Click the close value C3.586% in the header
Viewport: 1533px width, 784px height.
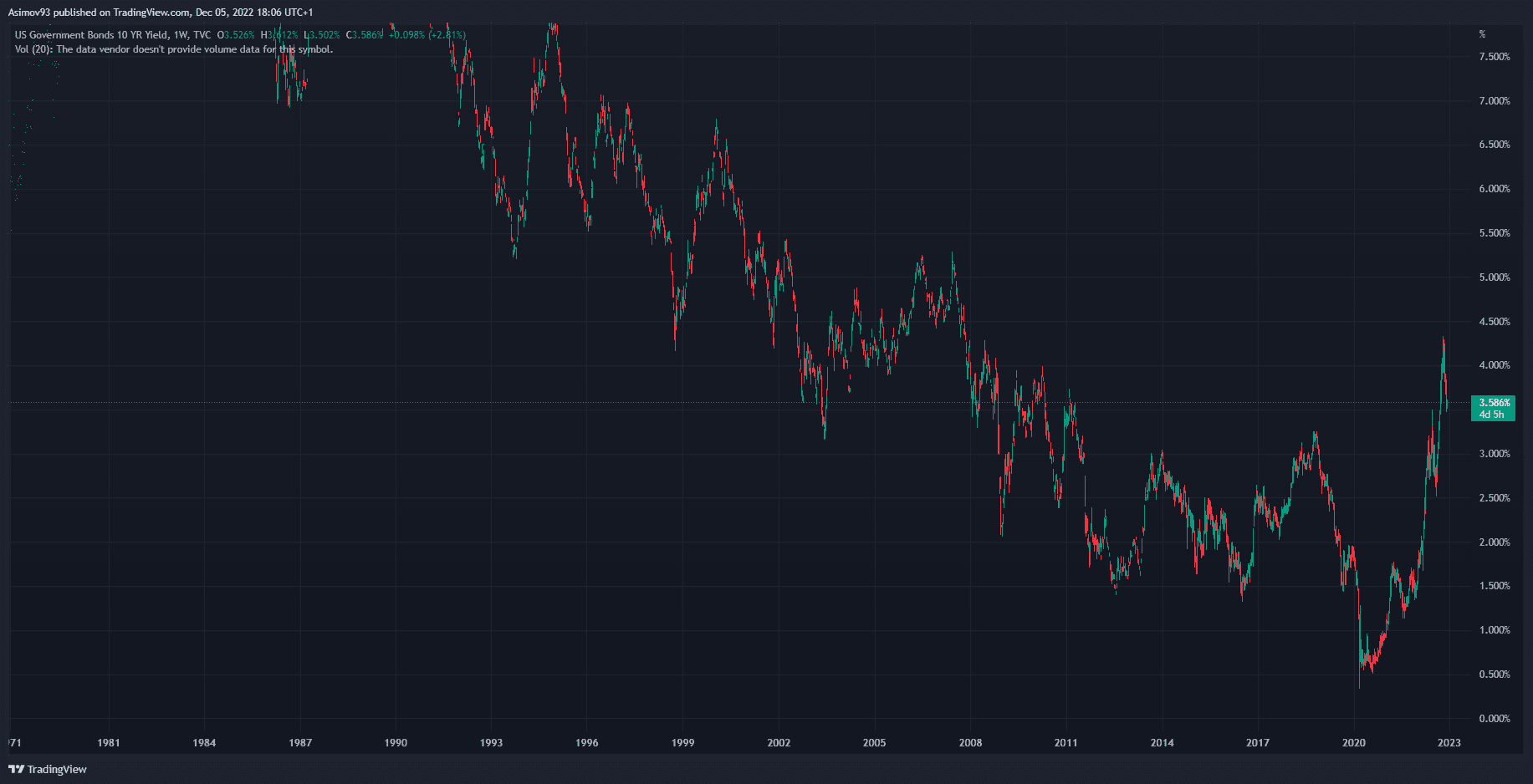coord(365,35)
